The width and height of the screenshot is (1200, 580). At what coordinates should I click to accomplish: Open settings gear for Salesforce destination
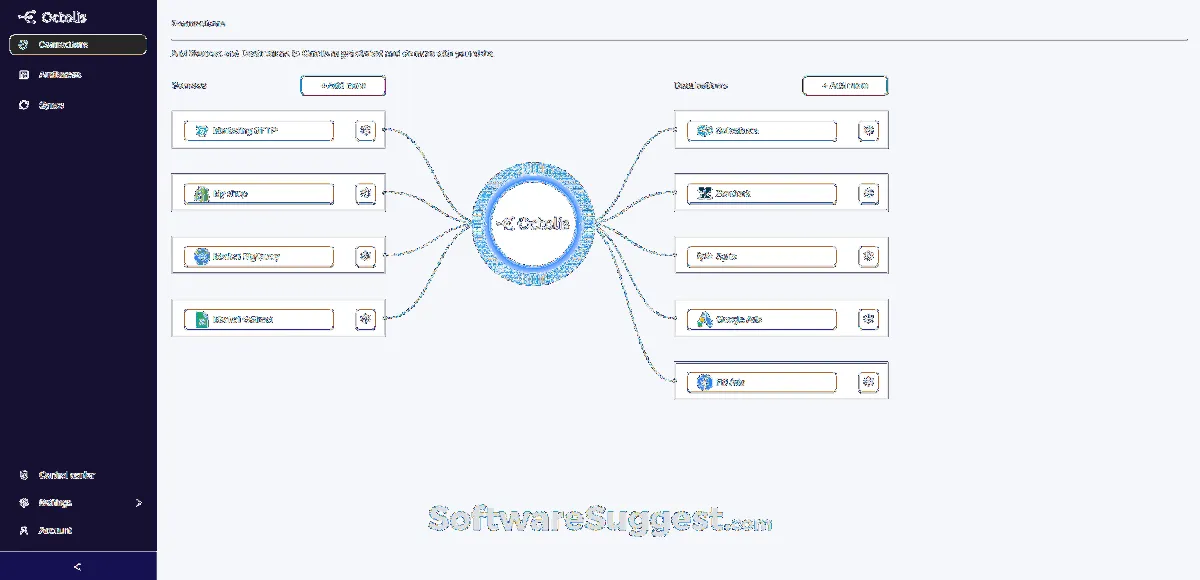point(869,131)
